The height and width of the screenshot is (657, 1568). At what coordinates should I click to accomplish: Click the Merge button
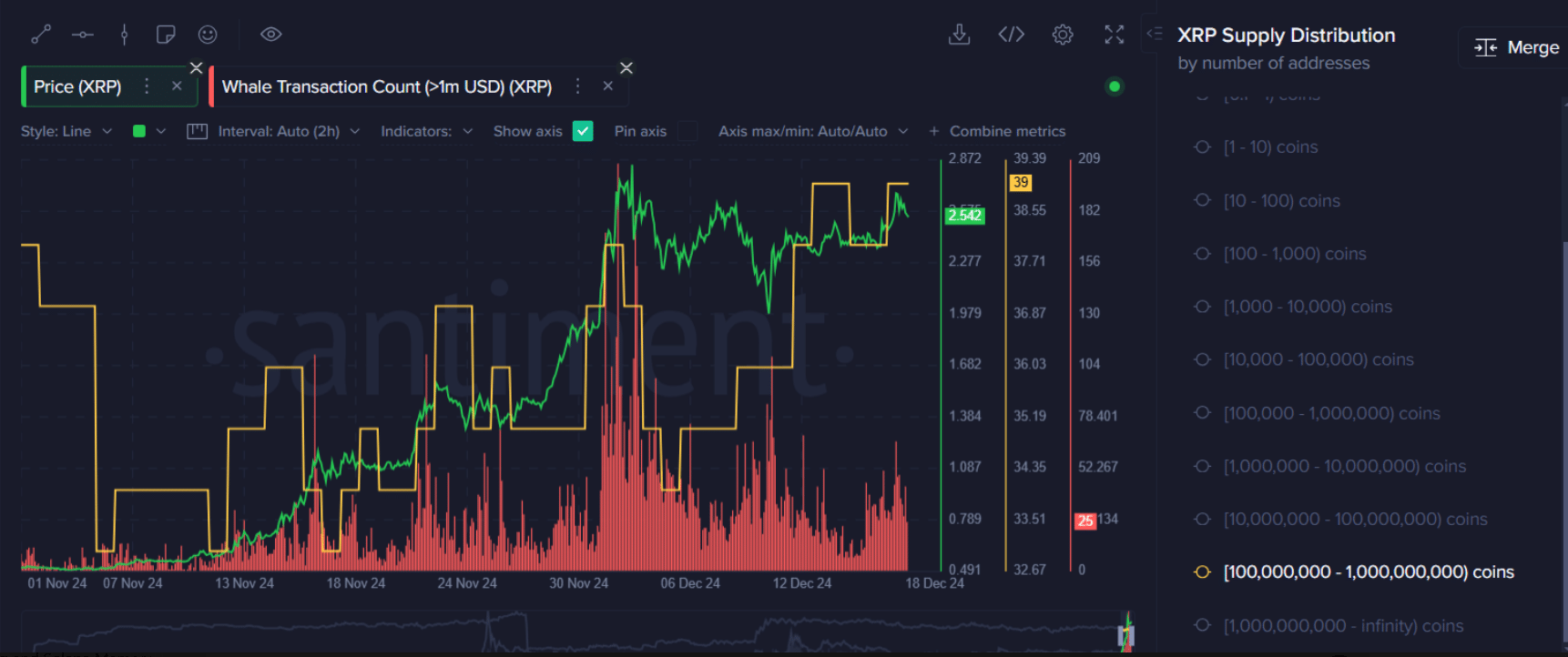1516,47
